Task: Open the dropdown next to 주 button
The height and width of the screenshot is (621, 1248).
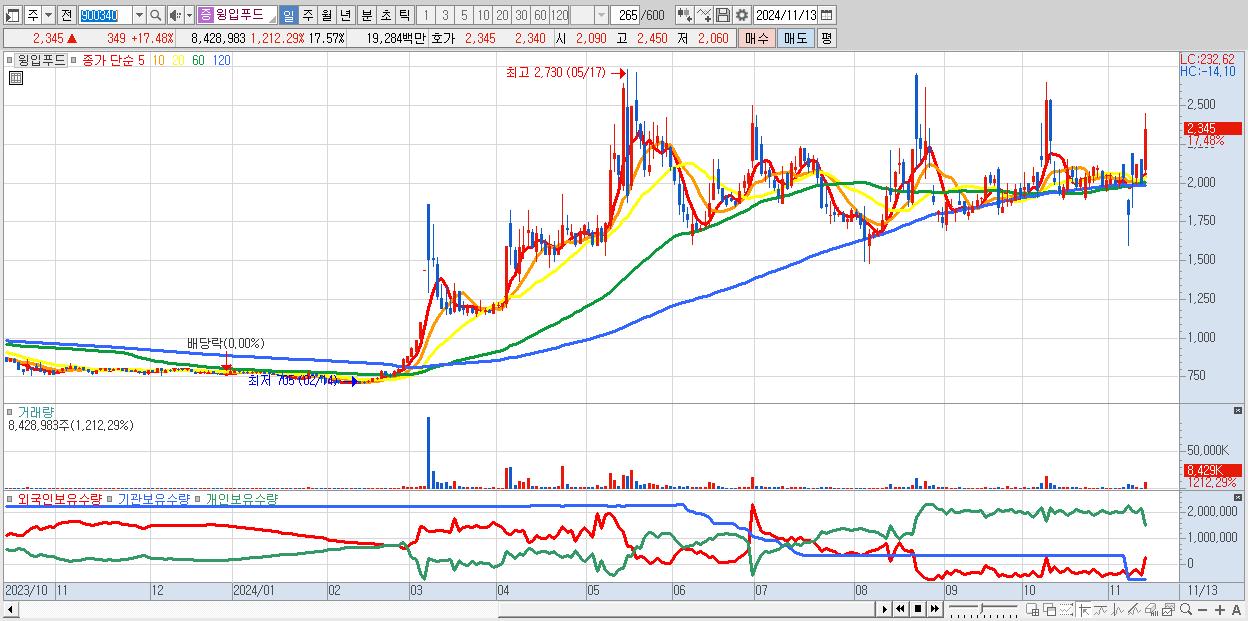Action: [48, 15]
